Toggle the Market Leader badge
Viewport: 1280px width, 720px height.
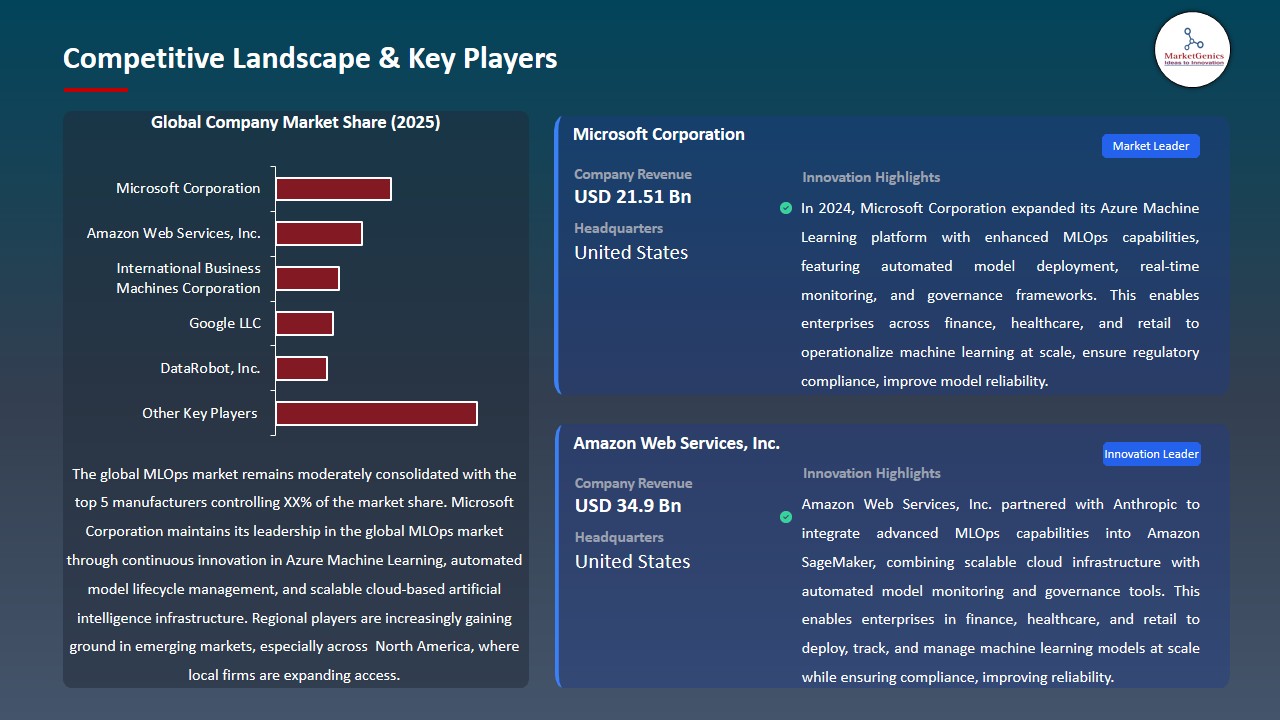click(1150, 145)
